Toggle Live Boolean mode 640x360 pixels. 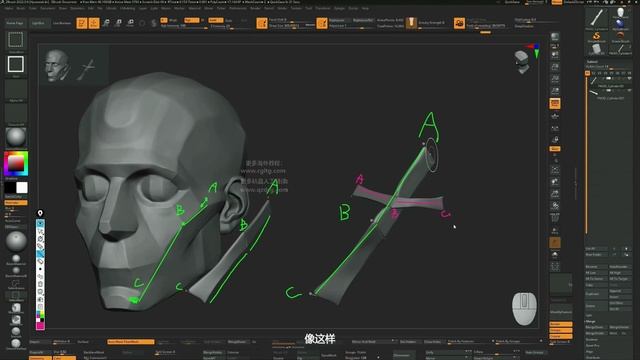(62, 23)
